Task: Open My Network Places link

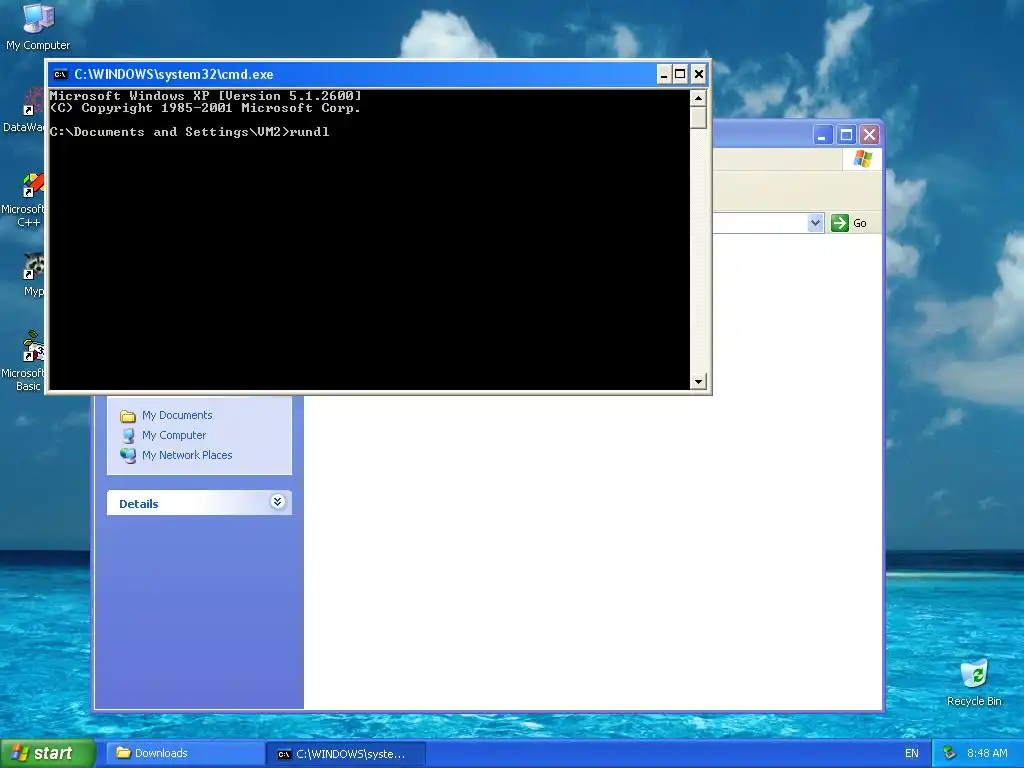Action: tap(187, 455)
